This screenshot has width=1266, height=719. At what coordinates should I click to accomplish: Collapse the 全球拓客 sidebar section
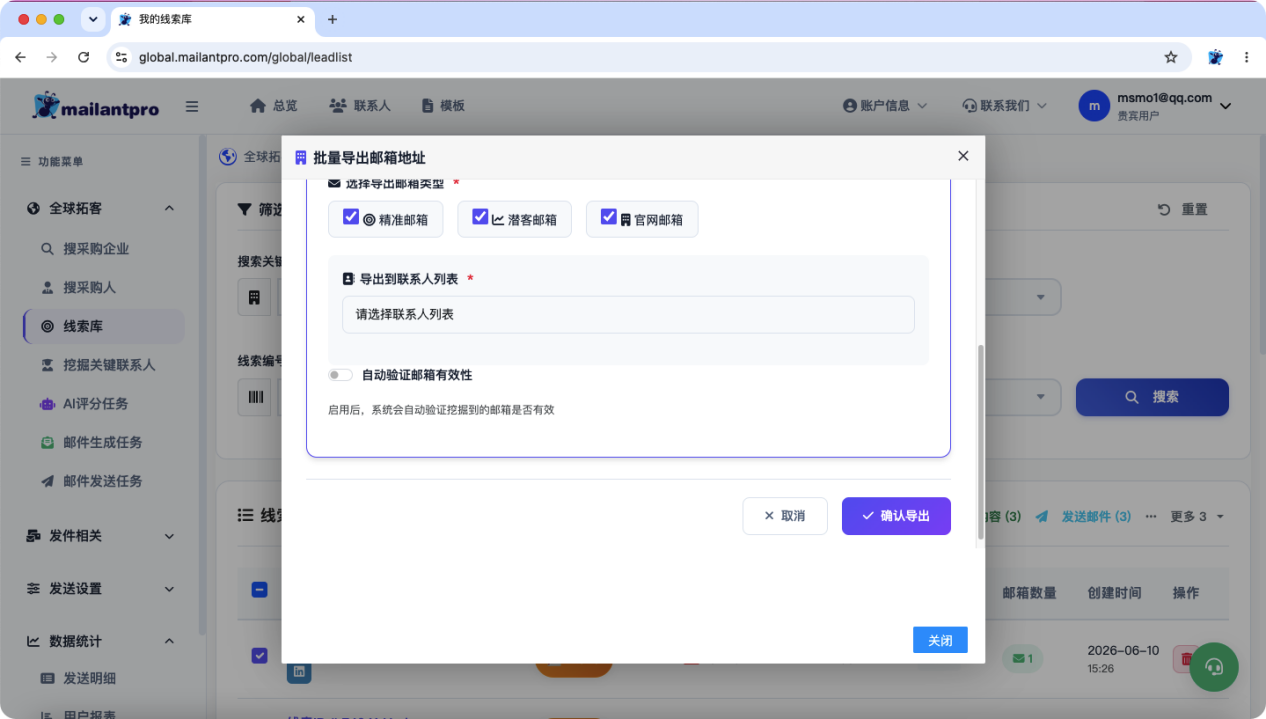pyautogui.click(x=102, y=208)
